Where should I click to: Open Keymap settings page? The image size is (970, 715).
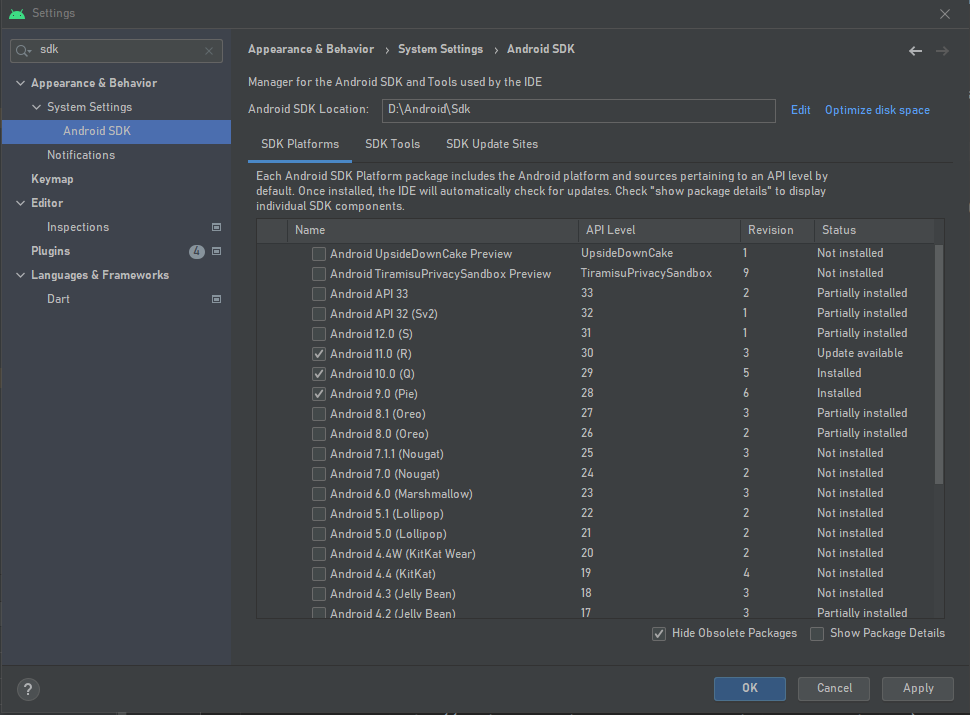point(52,179)
